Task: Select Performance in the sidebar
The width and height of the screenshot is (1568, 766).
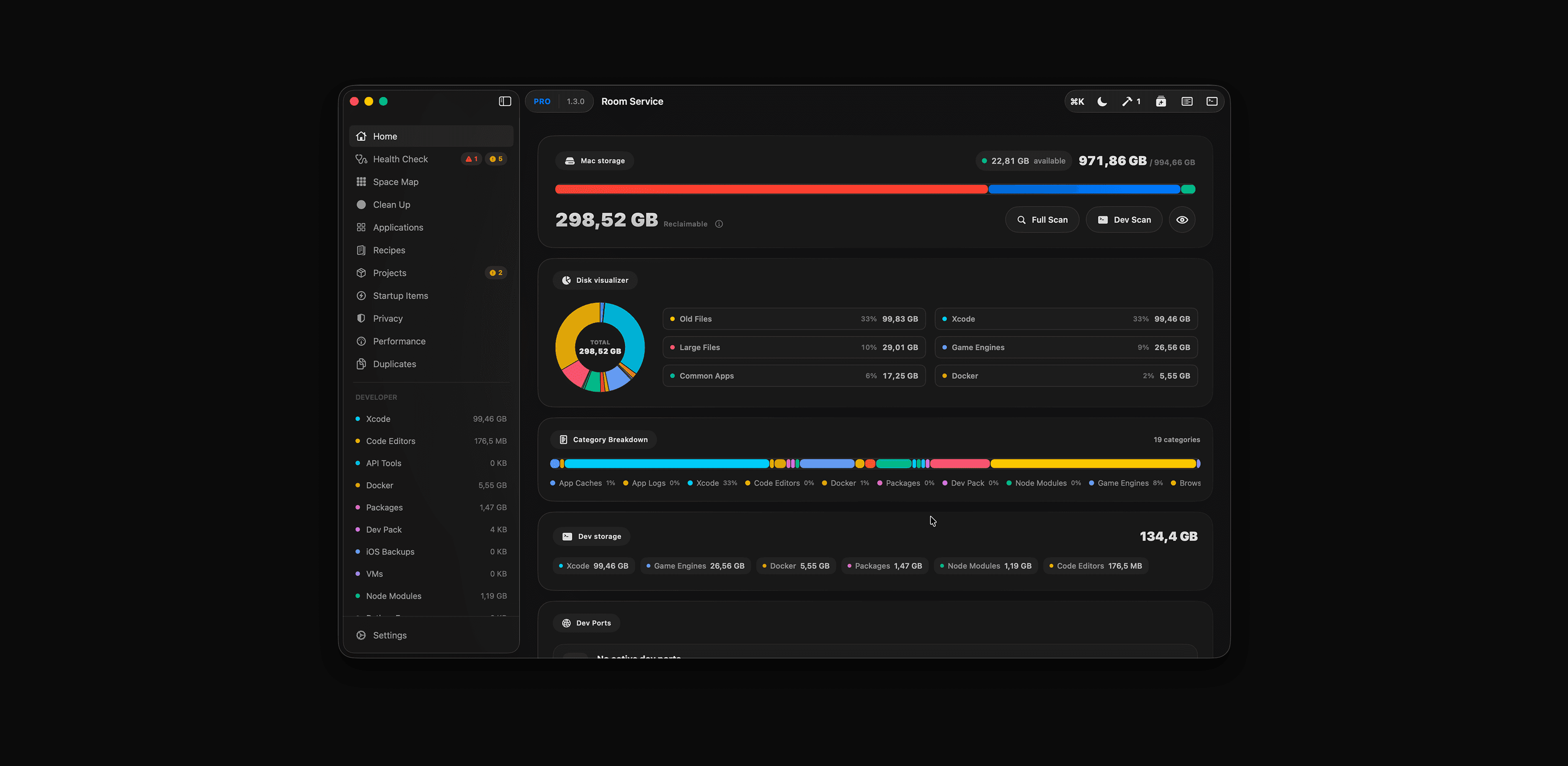Action: coord(431,342)
